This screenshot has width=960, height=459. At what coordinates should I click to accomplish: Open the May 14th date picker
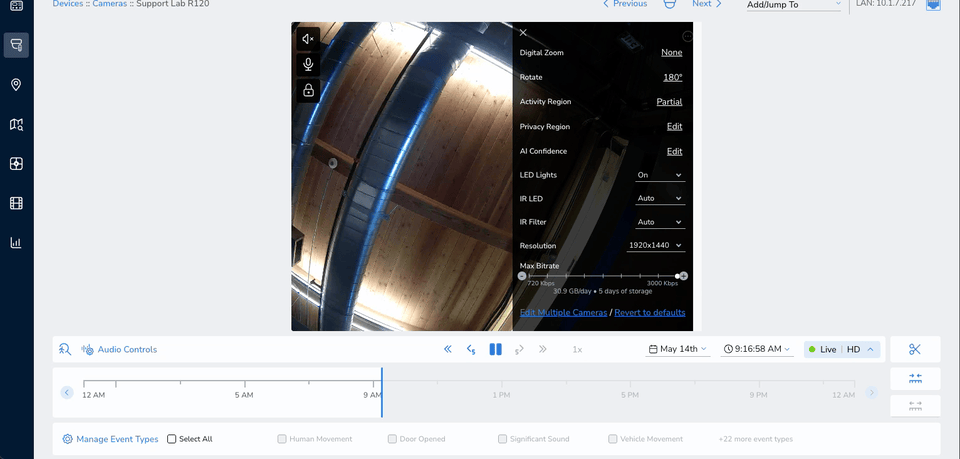[x=678, y=349]
